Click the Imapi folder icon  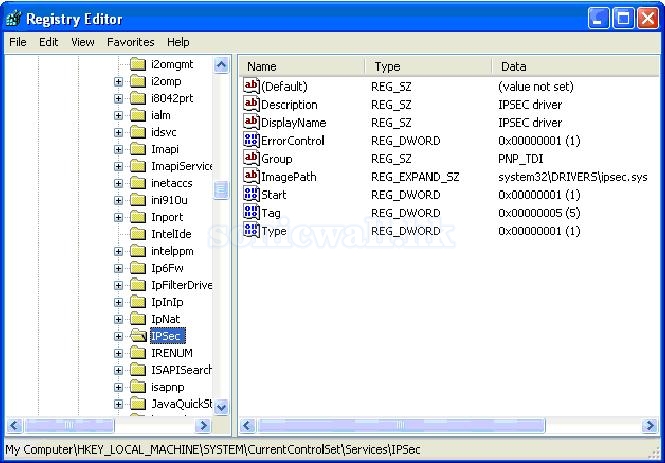click(x=138, y=149)
